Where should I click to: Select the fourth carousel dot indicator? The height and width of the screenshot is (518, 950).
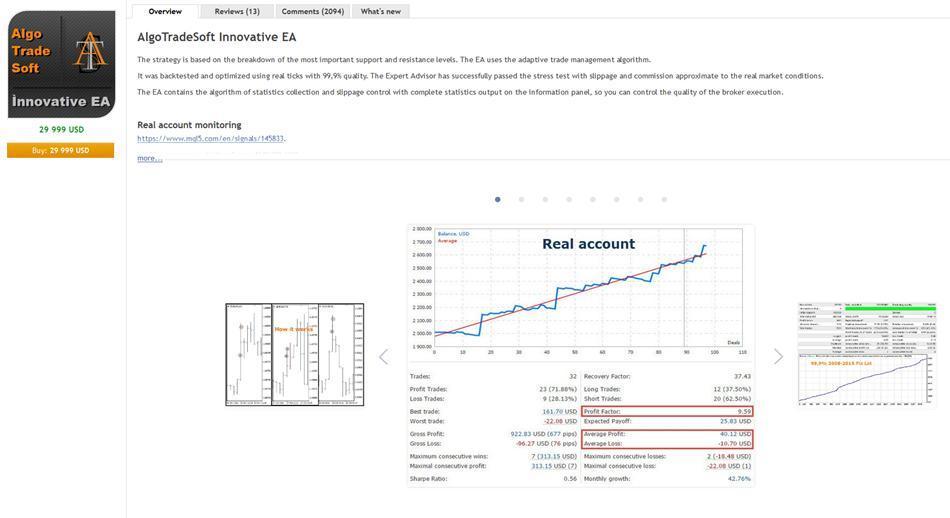pyautogui.click(x=569, y=200)
